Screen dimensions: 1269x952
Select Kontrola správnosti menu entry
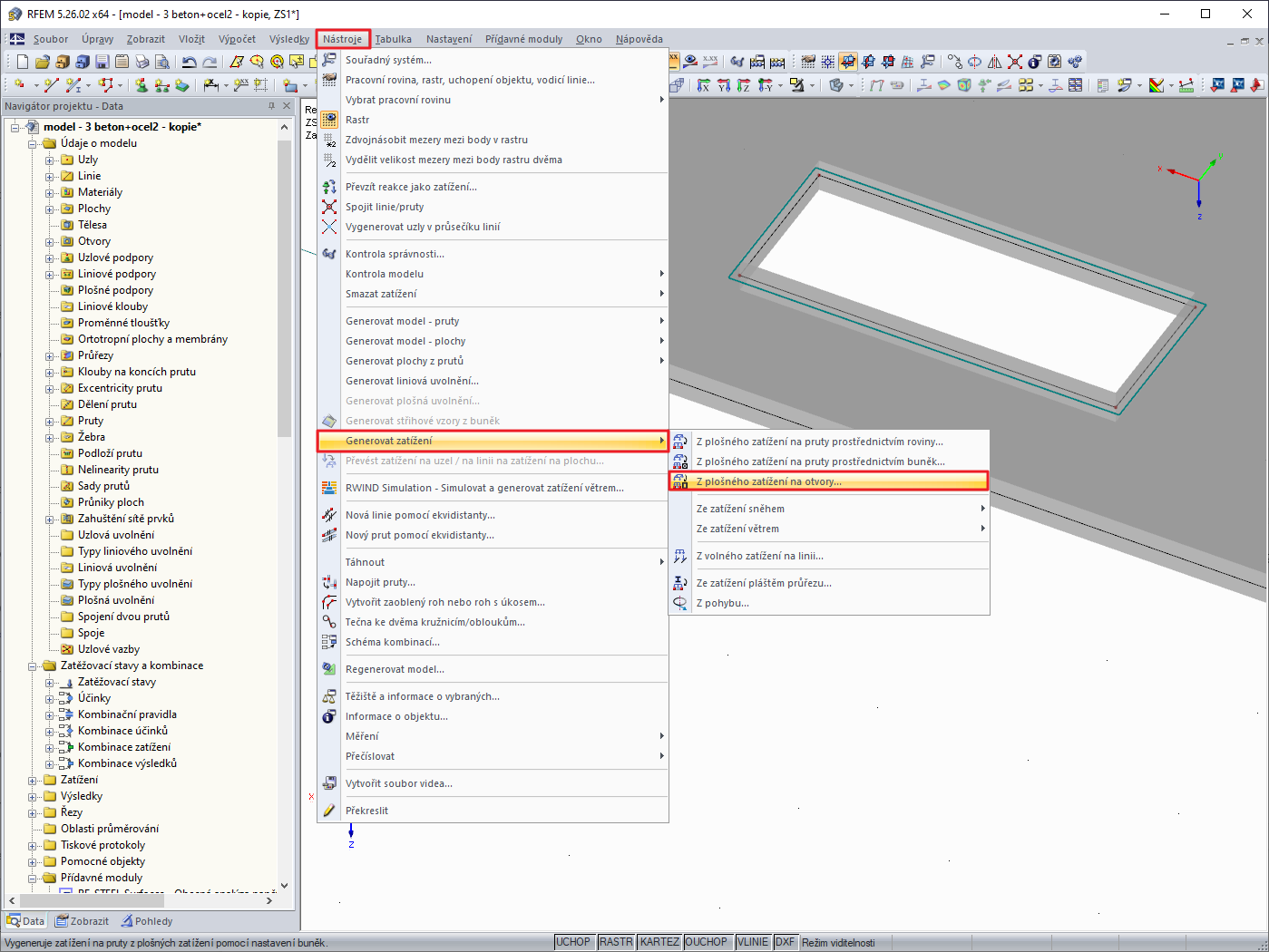[493, 254]
